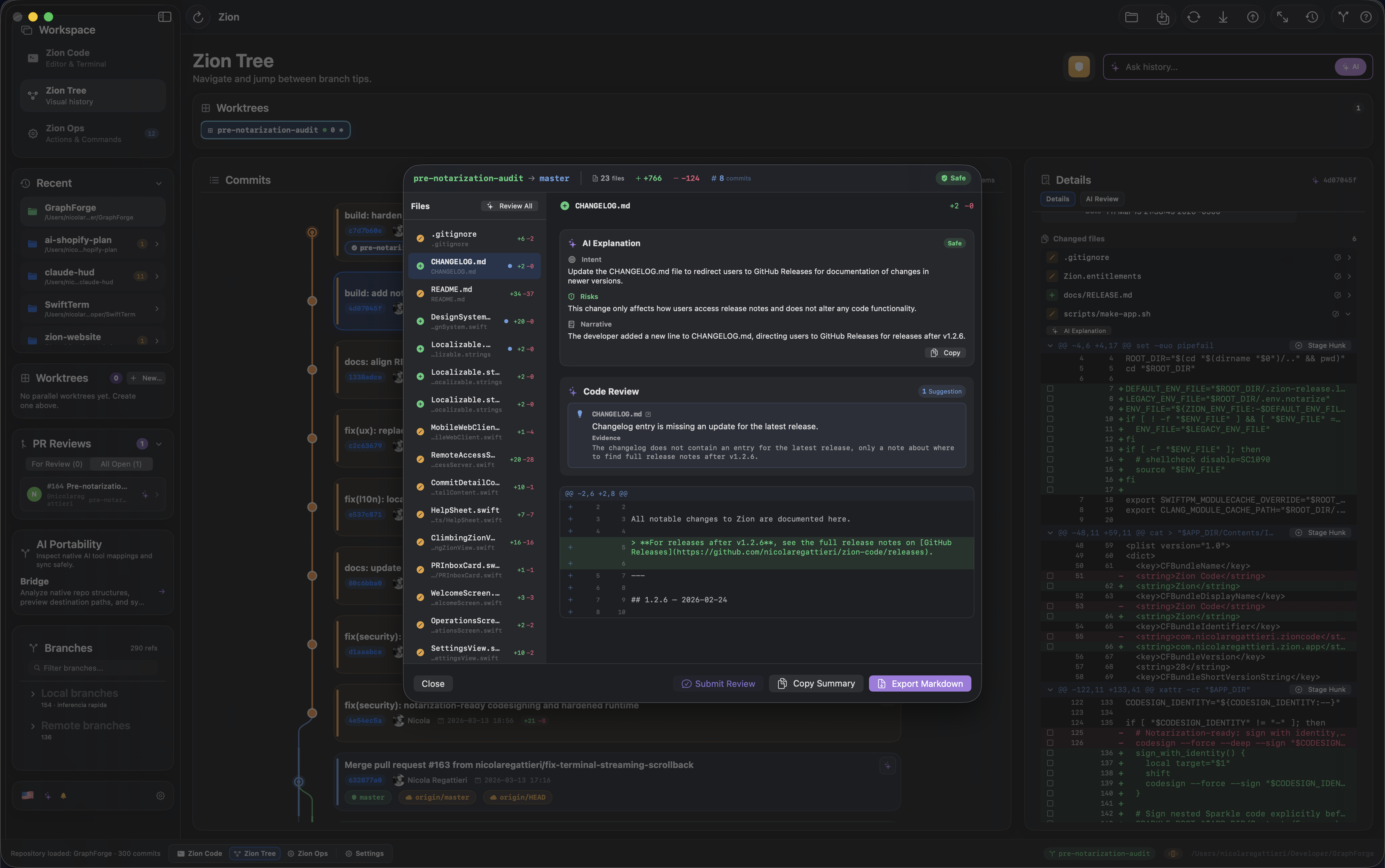Click the Filter branches search field

pyautogui.click(x=92, y=668)
